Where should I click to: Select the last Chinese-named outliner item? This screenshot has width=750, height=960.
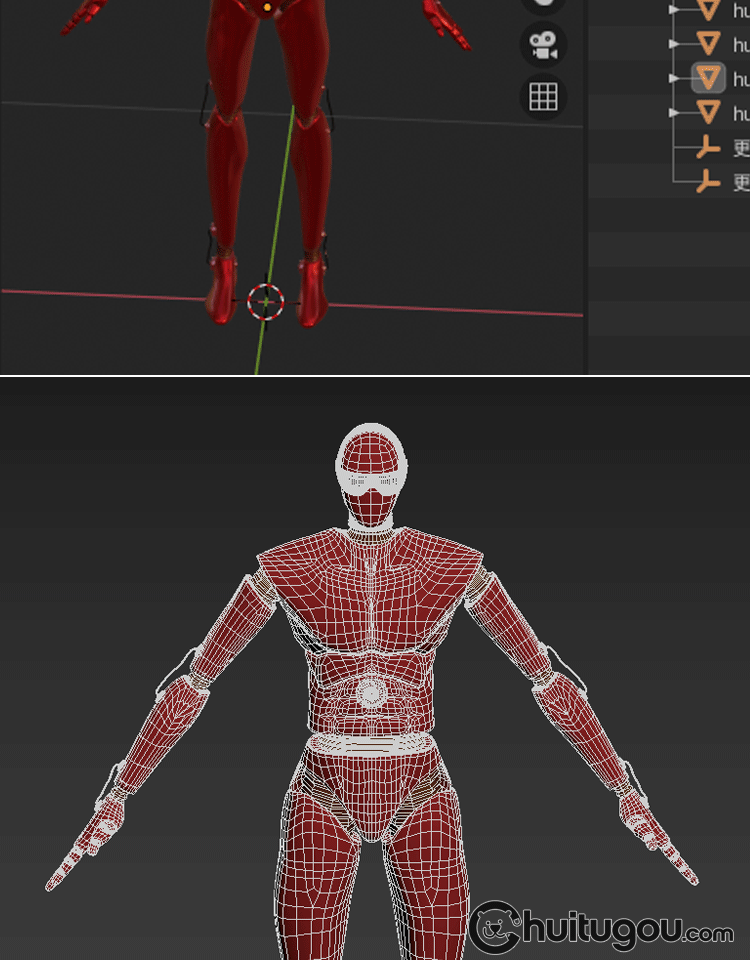point(740,182)
